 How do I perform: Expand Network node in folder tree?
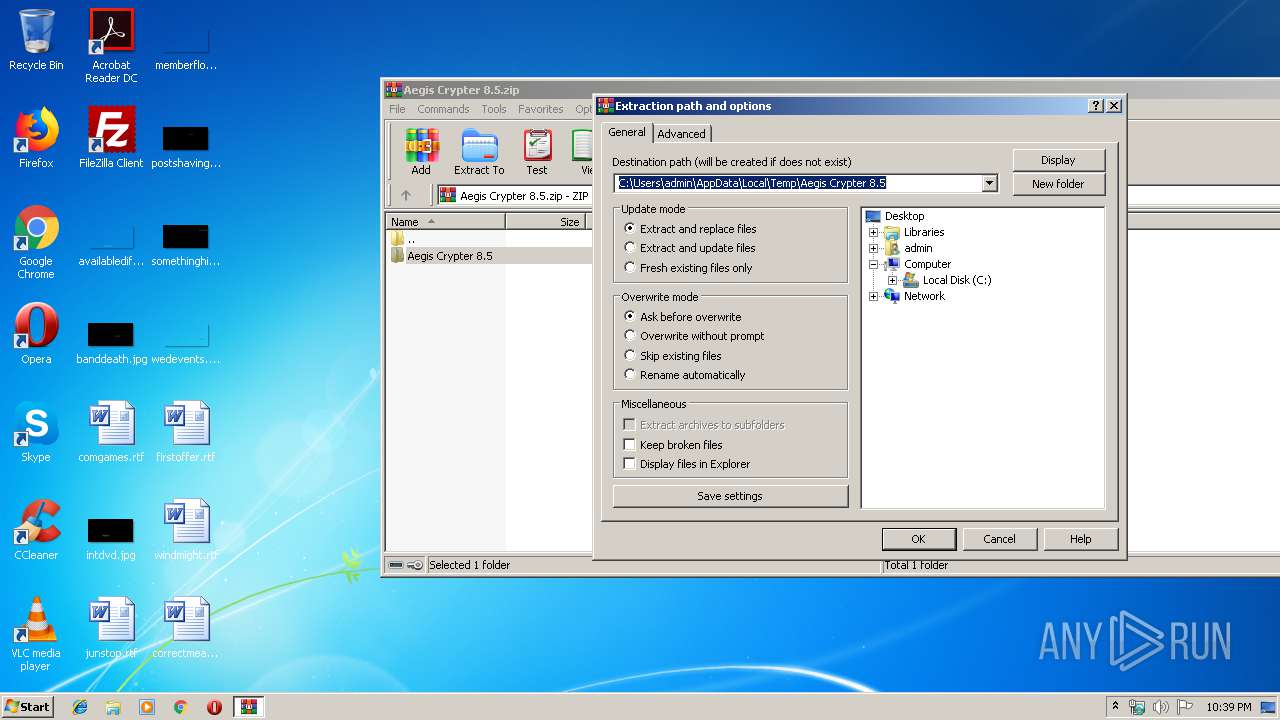coord(873,296)
